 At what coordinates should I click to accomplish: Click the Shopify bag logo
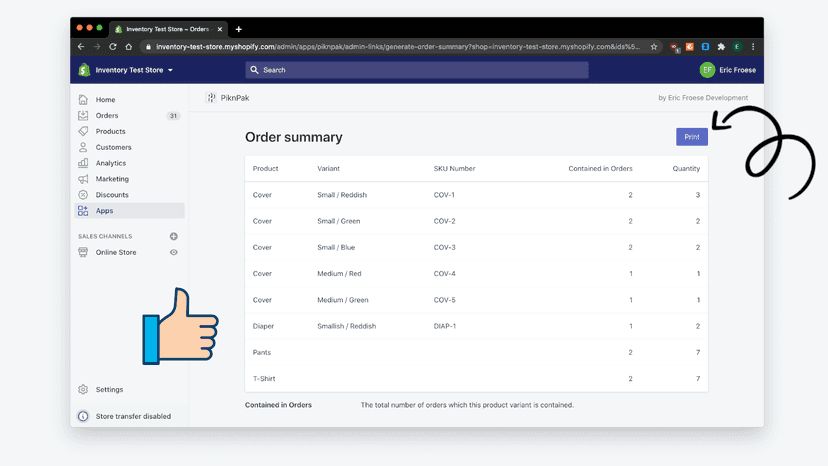84,70
